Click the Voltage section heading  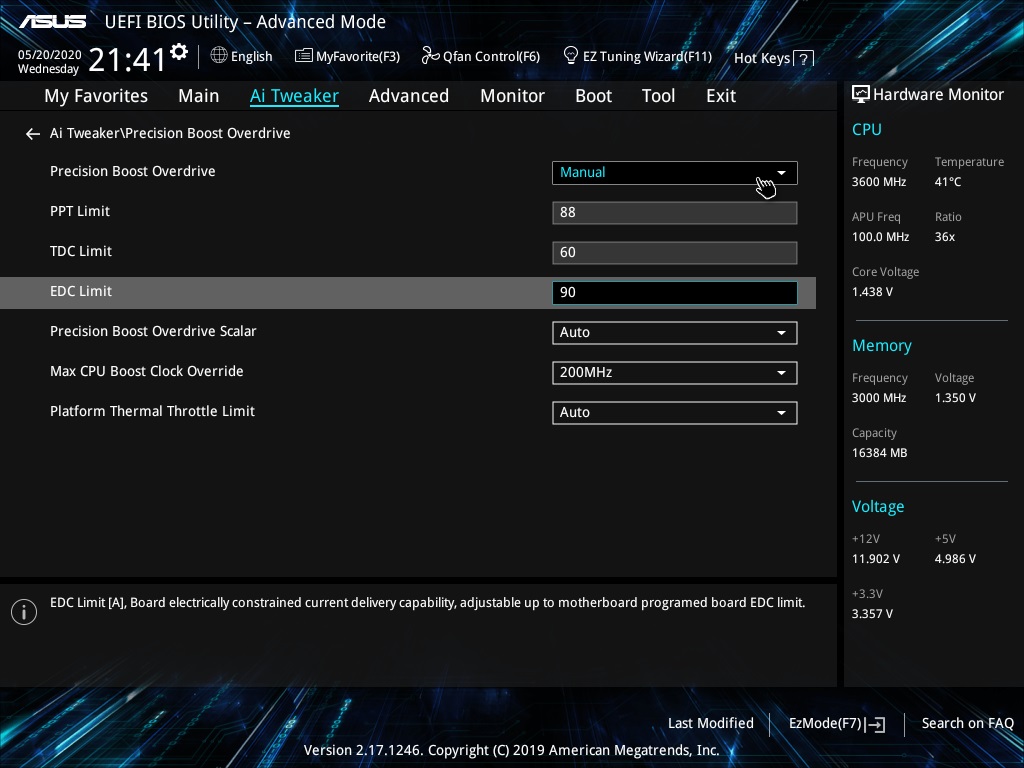point(878,507)
